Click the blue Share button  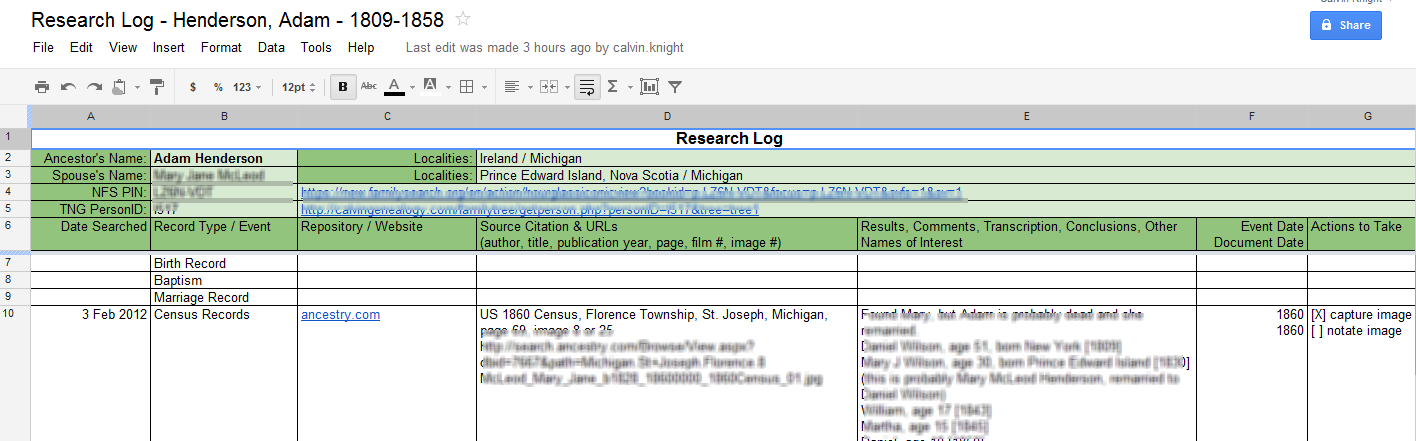coord(1346,25)
